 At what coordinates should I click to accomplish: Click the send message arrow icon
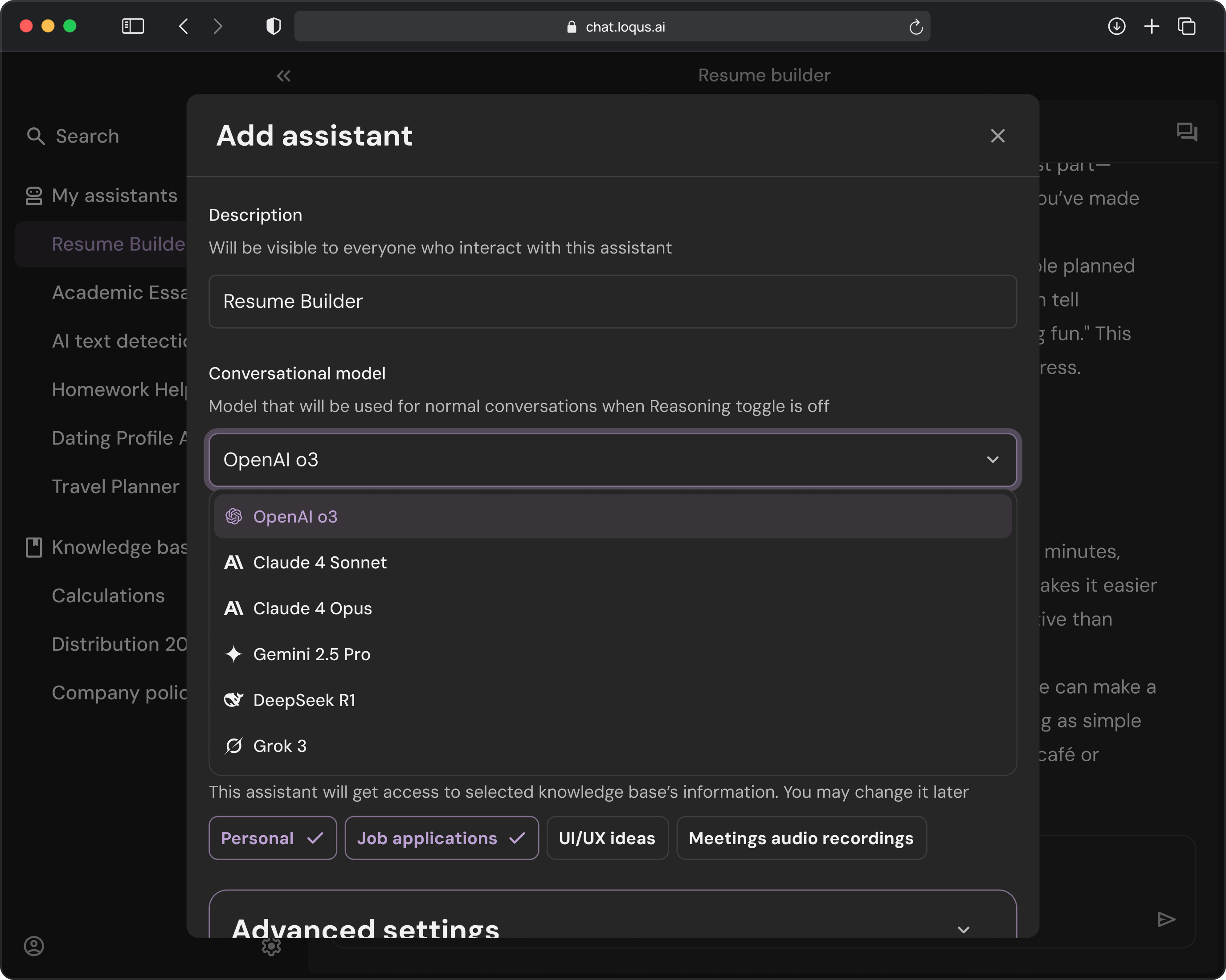pyautogui.click(x=1166, y=919)
